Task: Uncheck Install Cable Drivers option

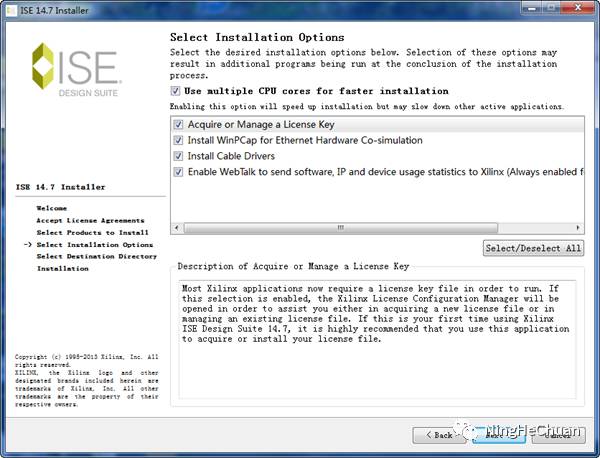Action: point(178,156)
